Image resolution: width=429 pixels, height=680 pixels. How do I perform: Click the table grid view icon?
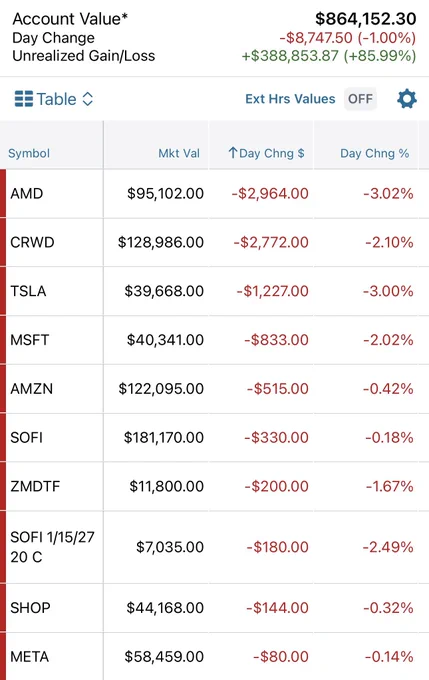(x=23, y=99)
